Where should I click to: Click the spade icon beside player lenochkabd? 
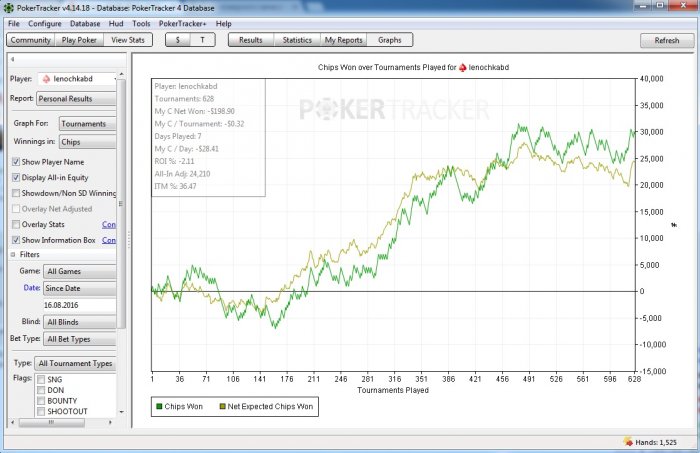click(x=46, y=79)
